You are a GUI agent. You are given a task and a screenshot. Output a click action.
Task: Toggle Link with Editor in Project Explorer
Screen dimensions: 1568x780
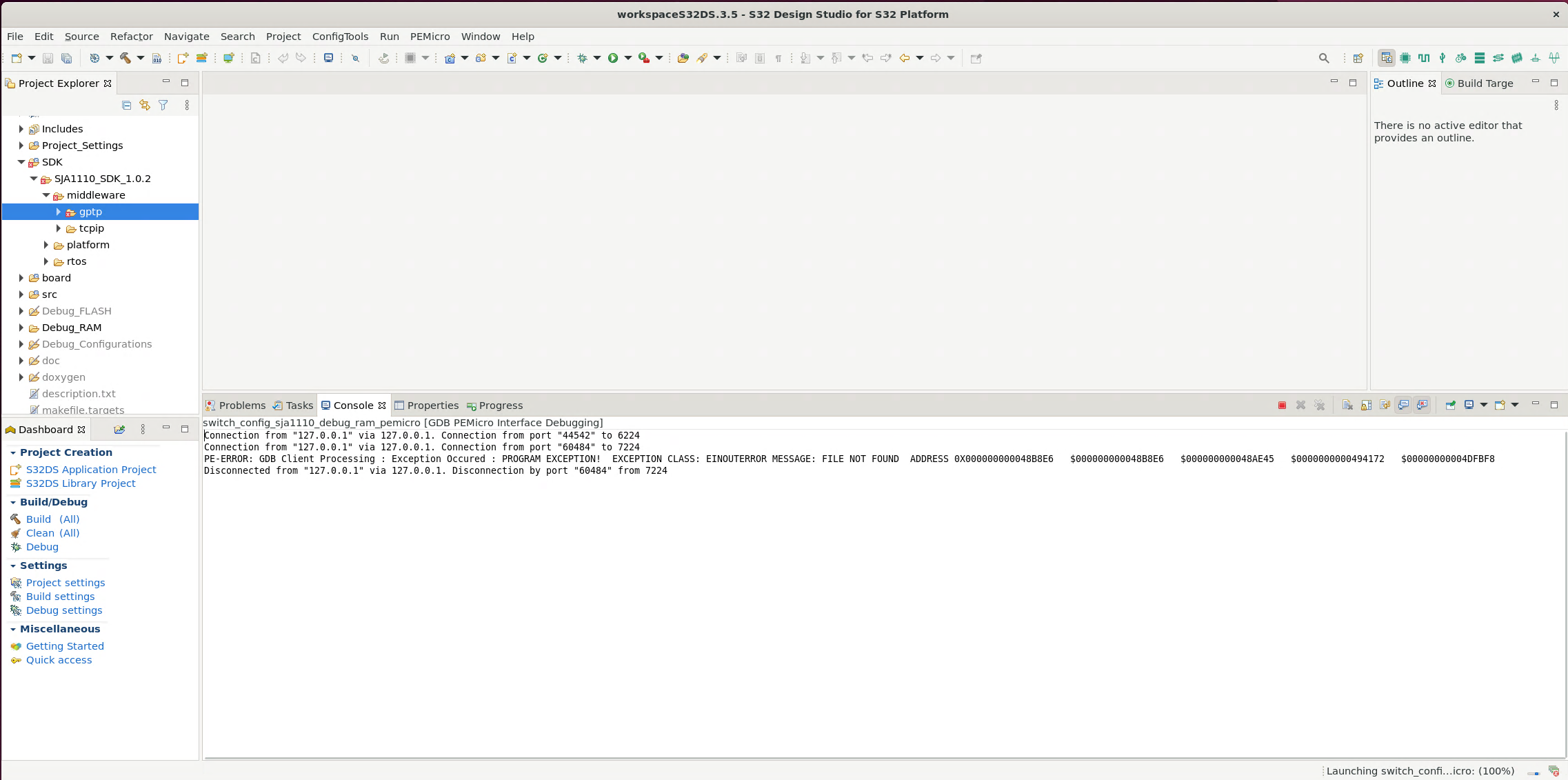[x=145, y=105]
